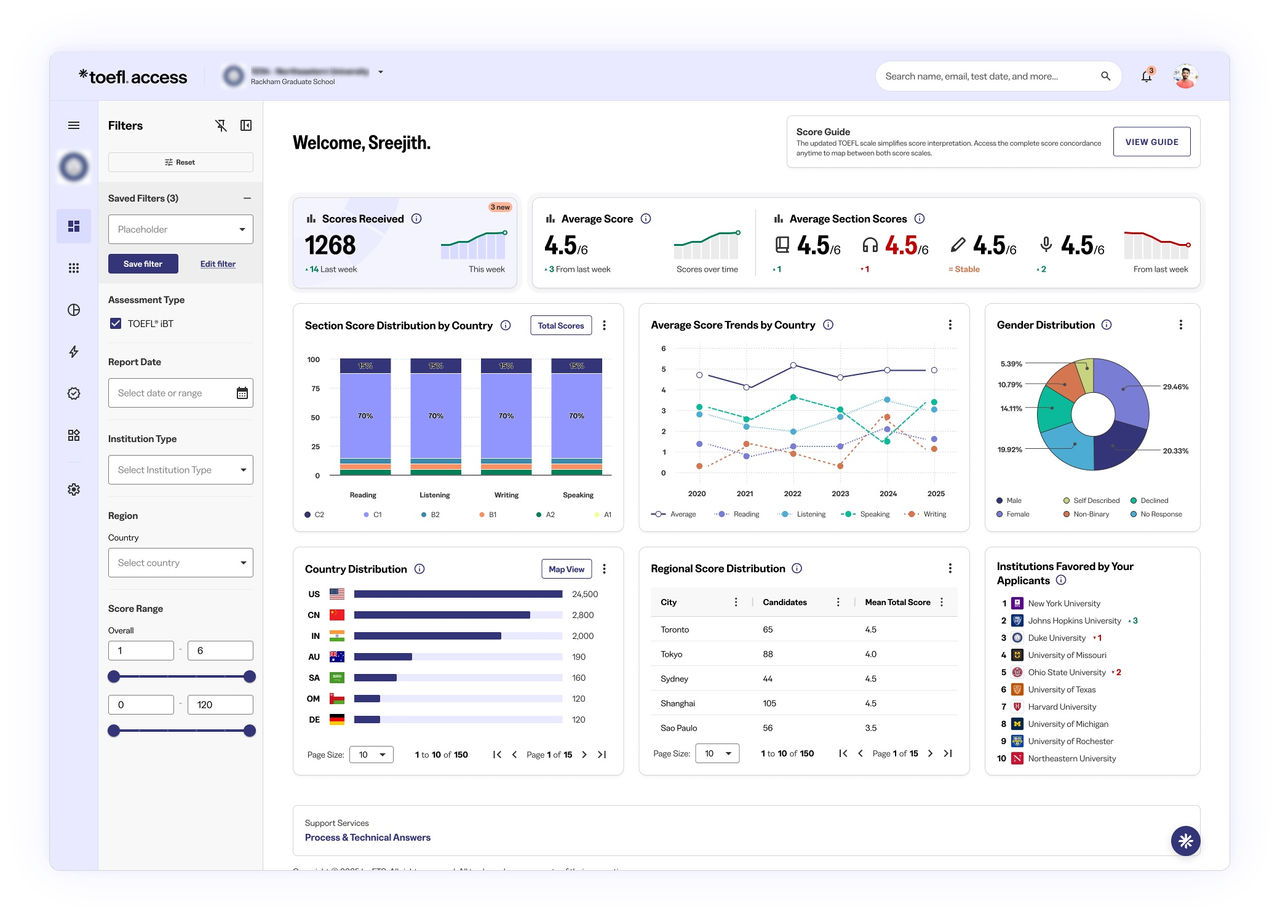Open the Select Institution Type dropdown
This screenshot has height=918, width=1280.
180,469
